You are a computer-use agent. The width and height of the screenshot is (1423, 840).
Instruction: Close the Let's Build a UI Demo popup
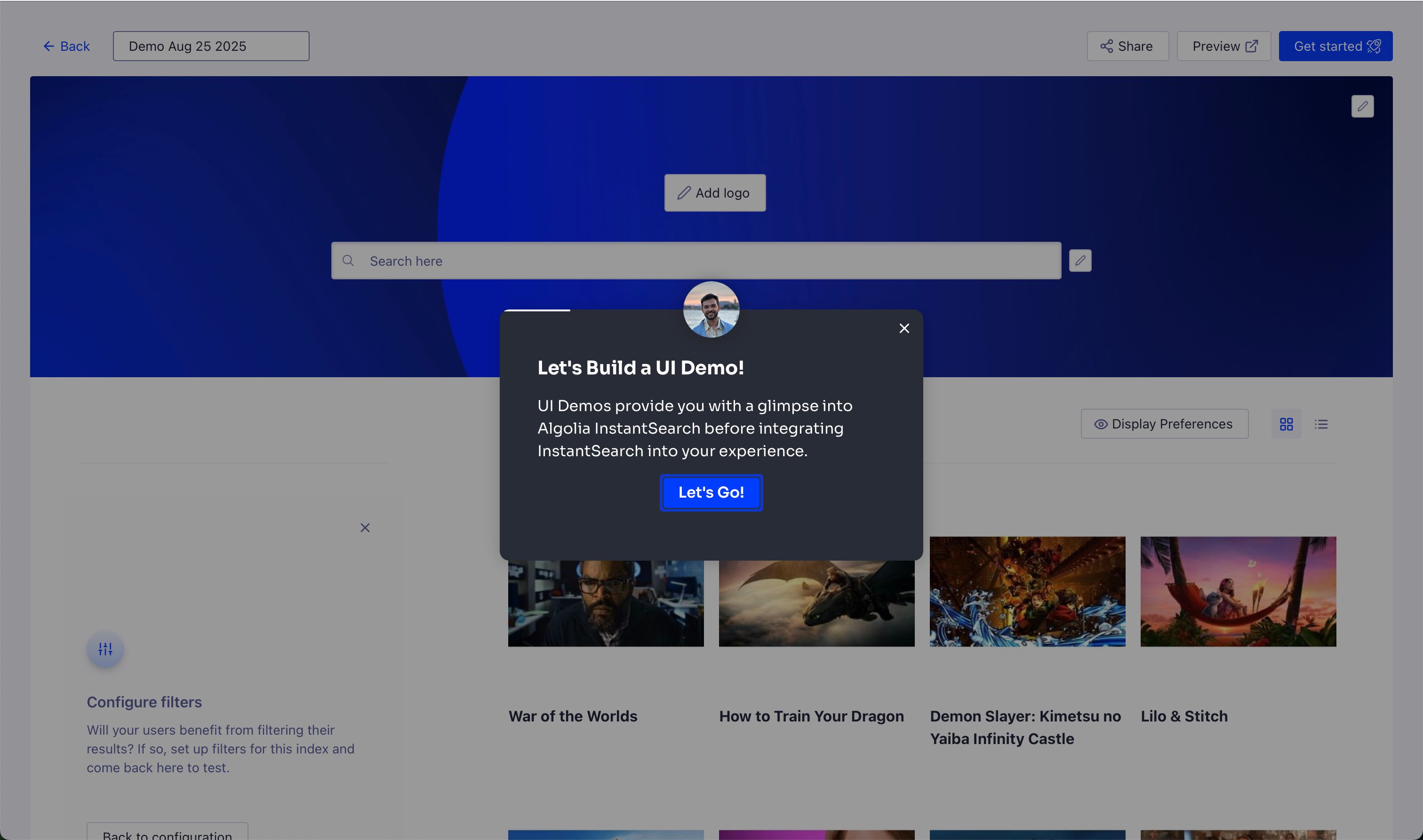904,328
